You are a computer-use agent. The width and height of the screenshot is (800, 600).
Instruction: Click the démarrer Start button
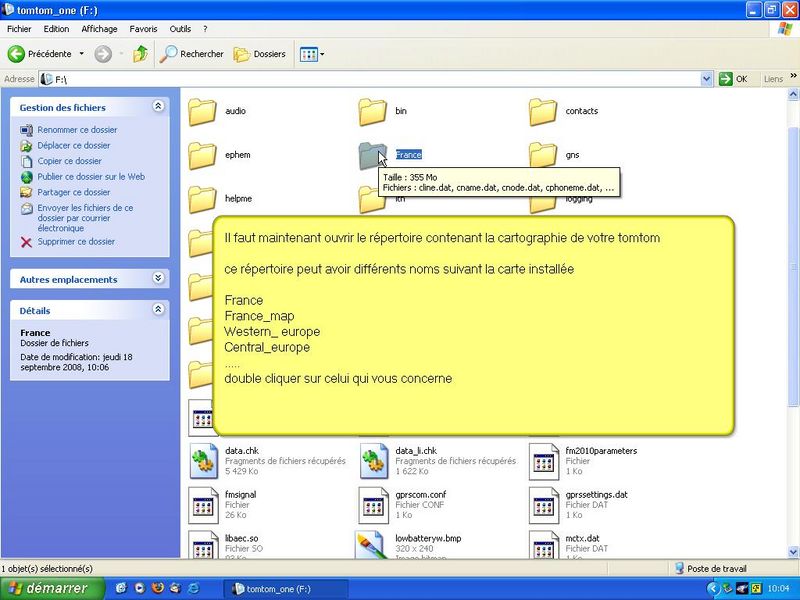[x=53, y=588]
